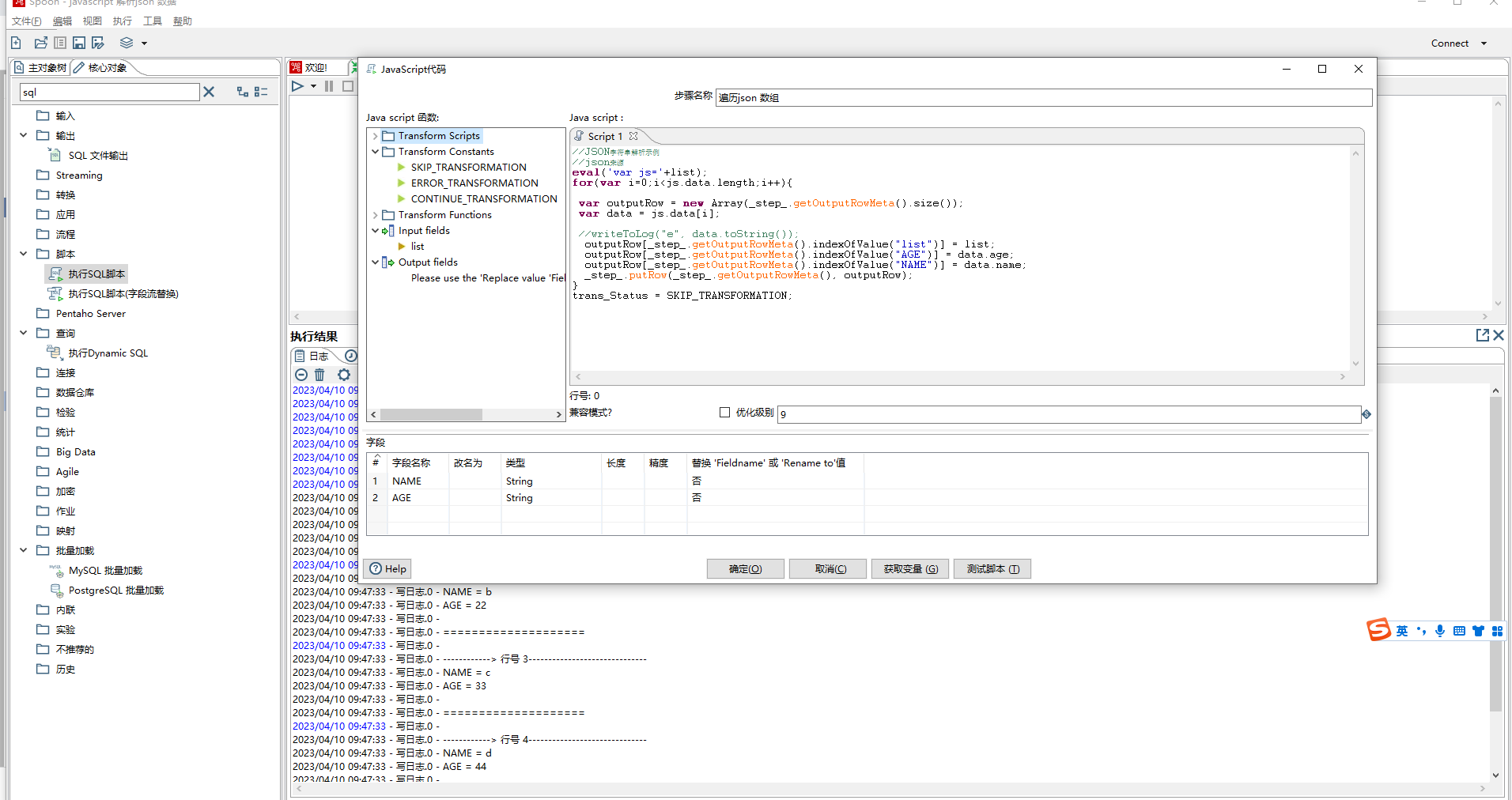1512x800 pixels.
Task: Save the current transformation
Action: tap(78, 43)
